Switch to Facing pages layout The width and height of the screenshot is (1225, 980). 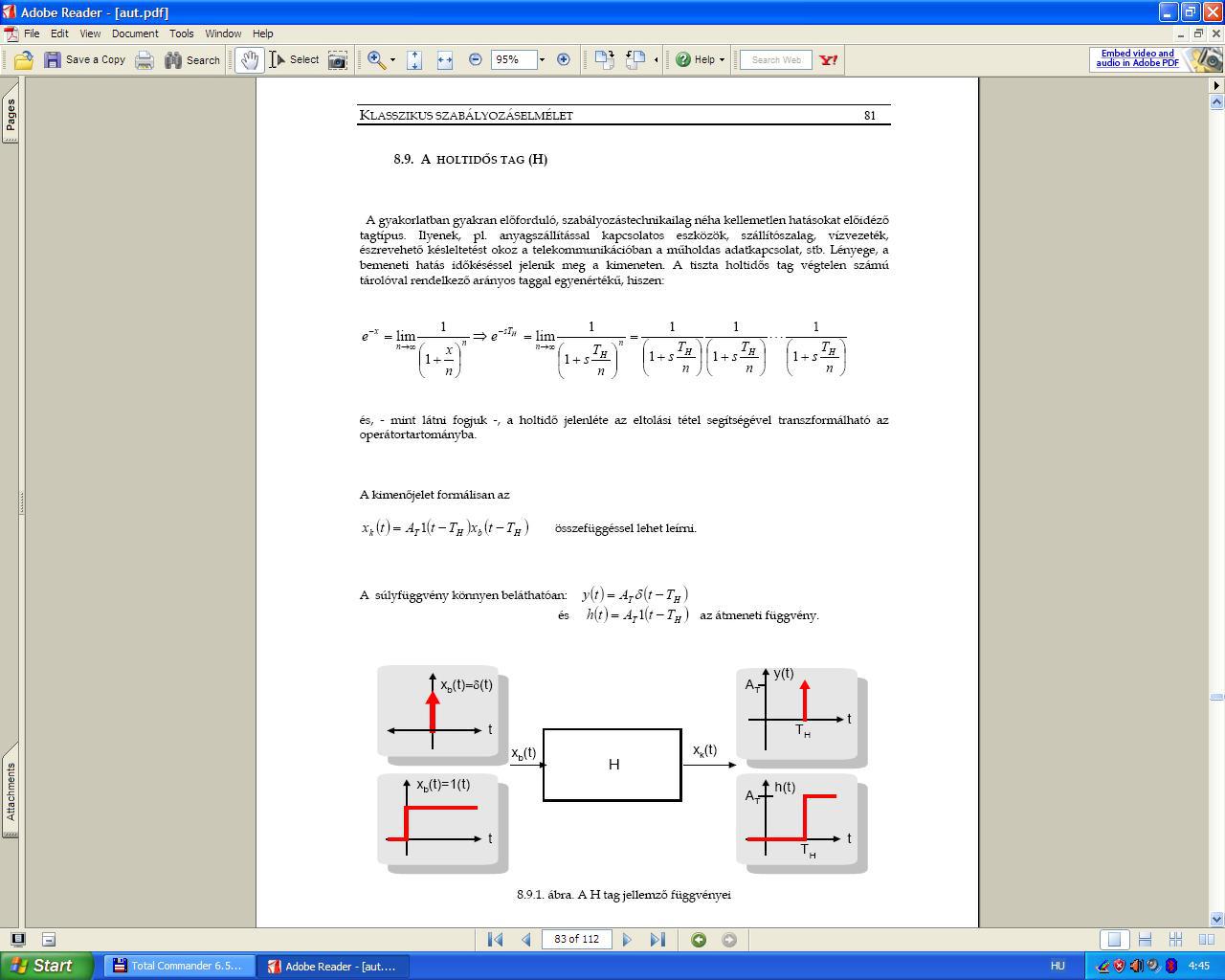(1206, 940)
